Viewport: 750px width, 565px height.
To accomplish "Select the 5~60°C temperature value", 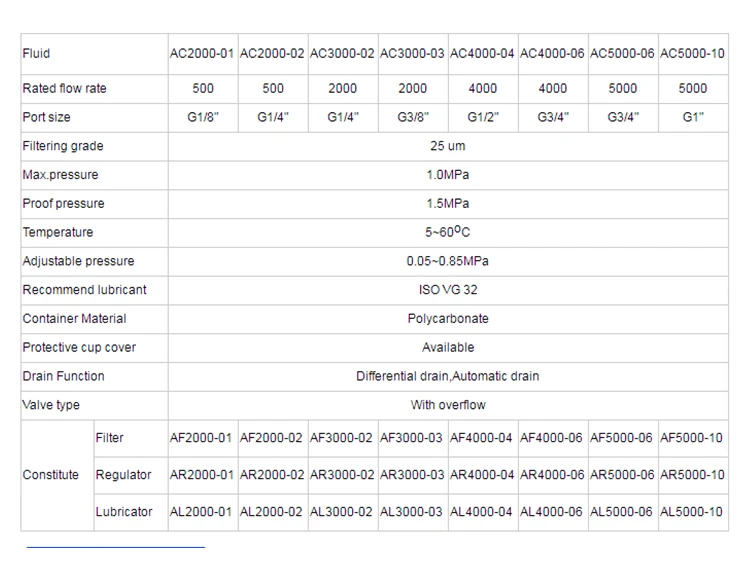I will tap(448, 232).
